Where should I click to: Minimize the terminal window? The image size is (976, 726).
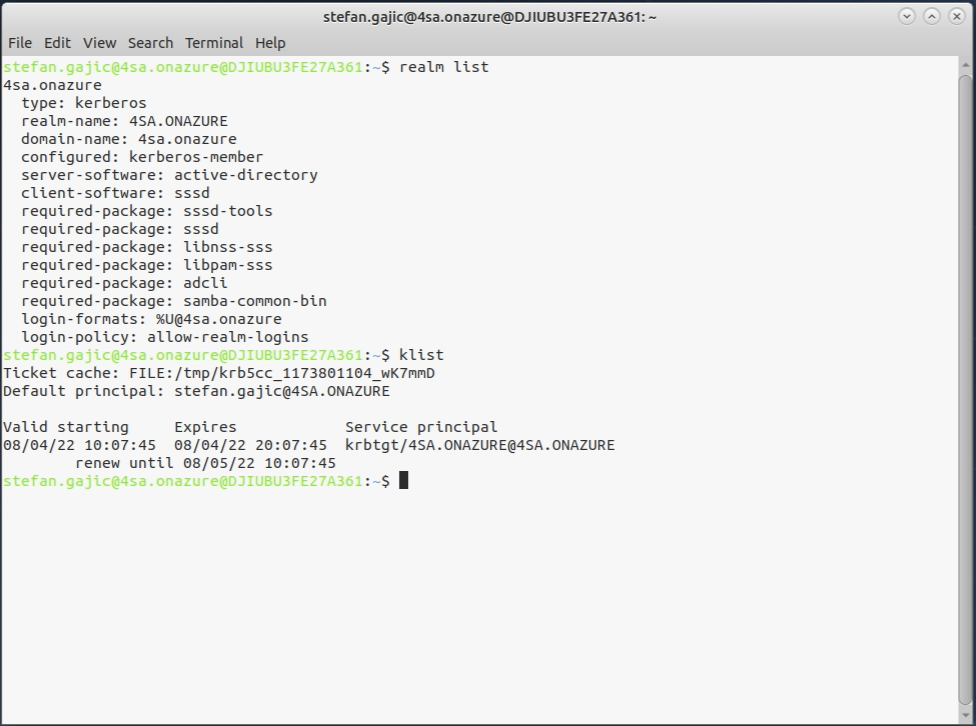[907, 16]
